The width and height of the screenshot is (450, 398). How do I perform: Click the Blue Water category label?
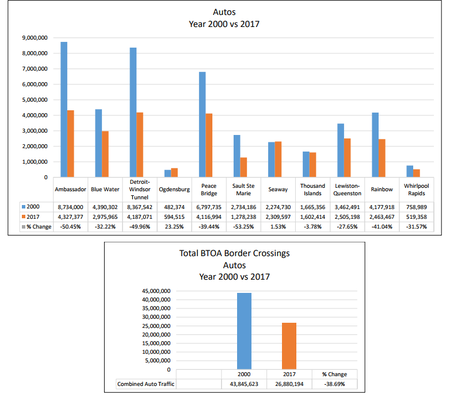[x=105, y=189]
